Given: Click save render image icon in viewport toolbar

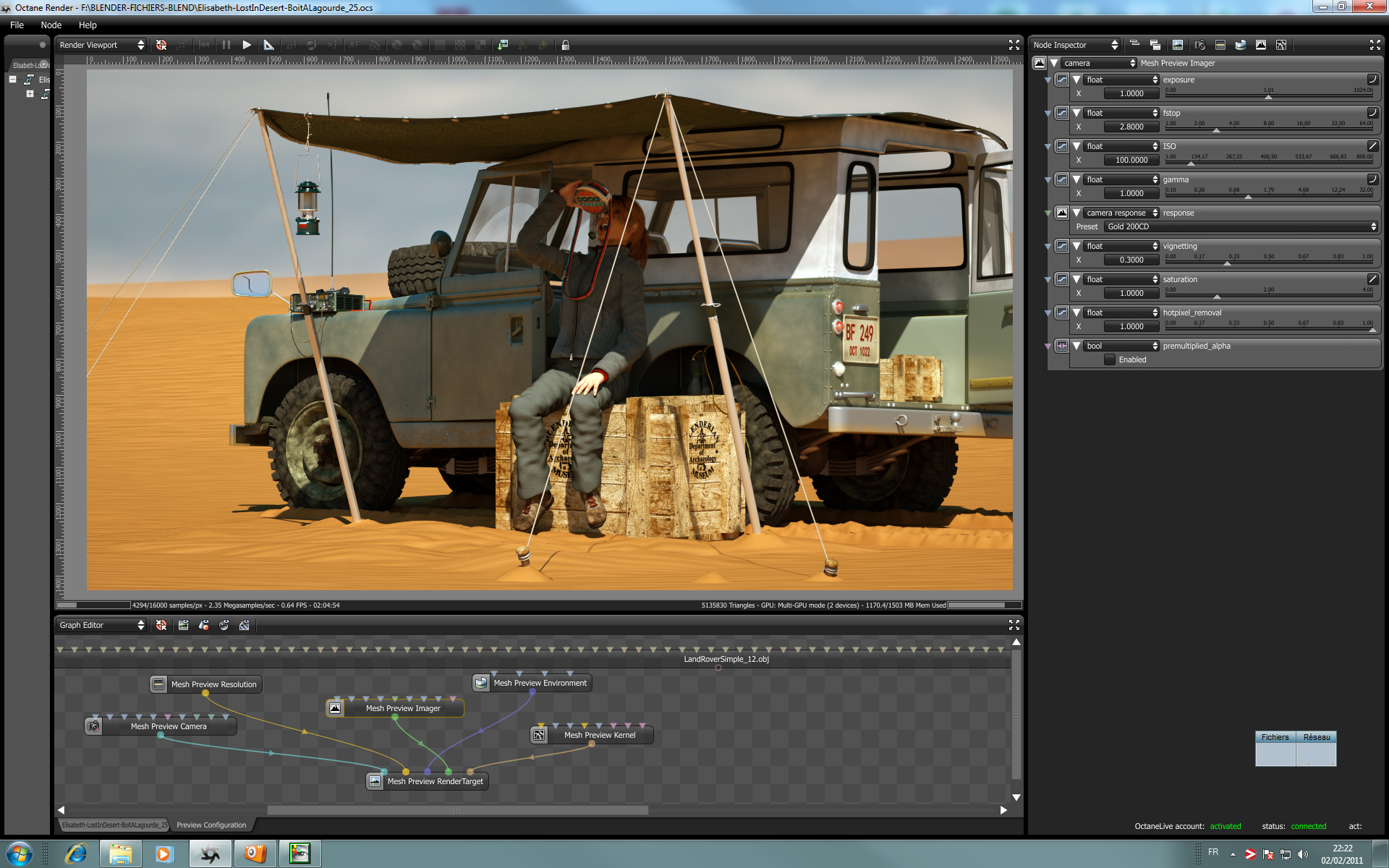Looking at the screenshot, I should coord(503,45).
